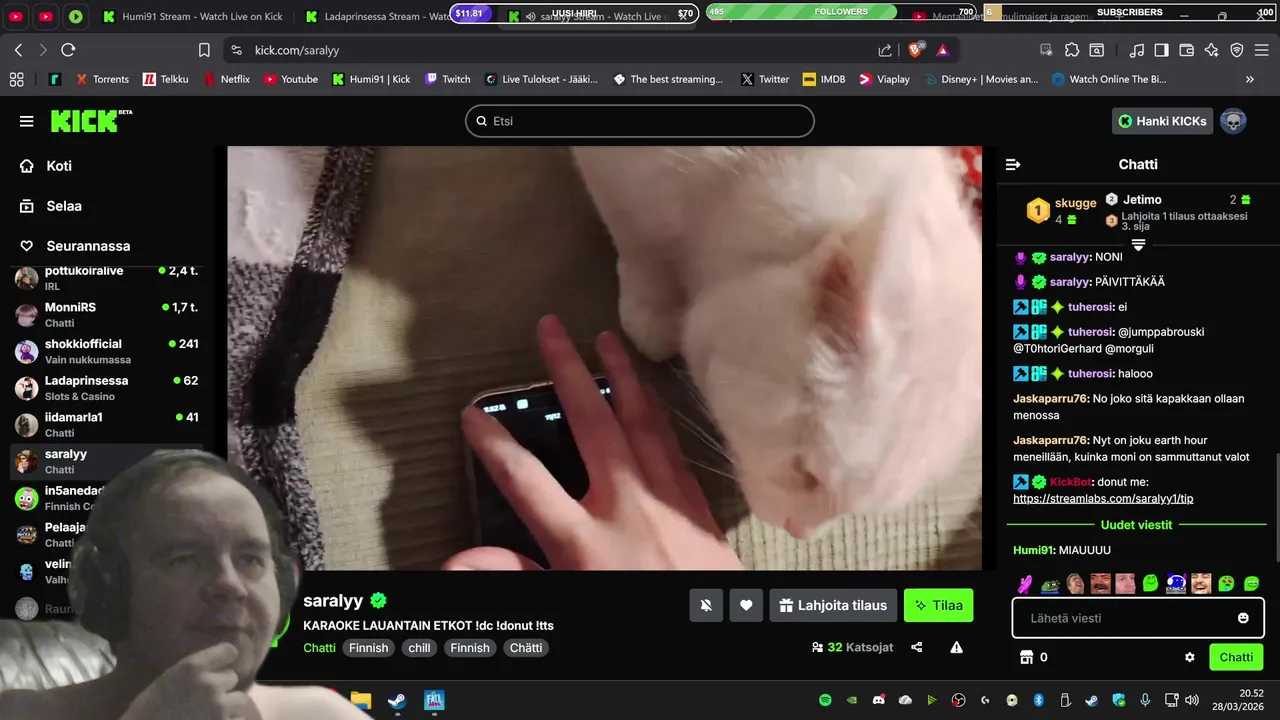
Task: Go back to the previous page
Action: tap(18, 50)
